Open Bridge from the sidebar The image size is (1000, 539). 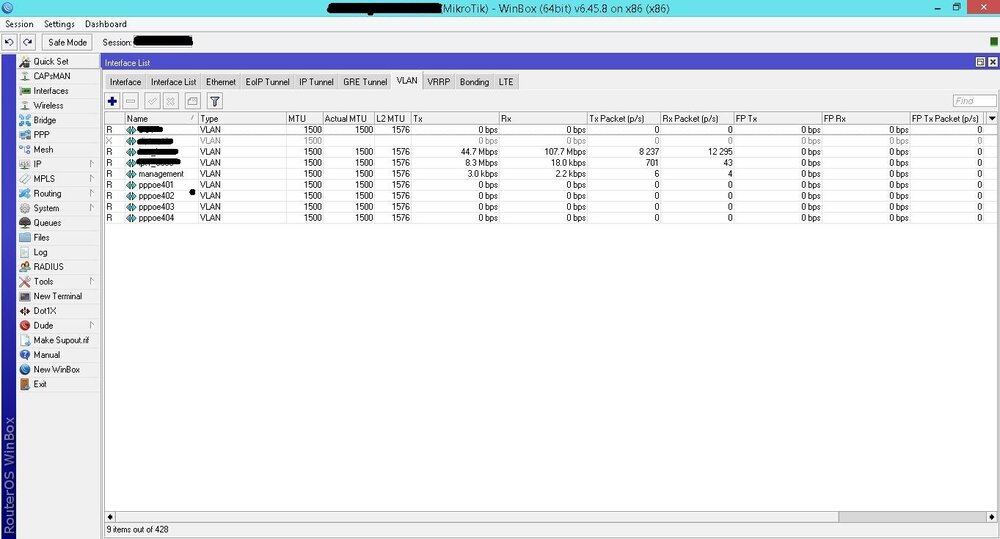tap(44, 120)
